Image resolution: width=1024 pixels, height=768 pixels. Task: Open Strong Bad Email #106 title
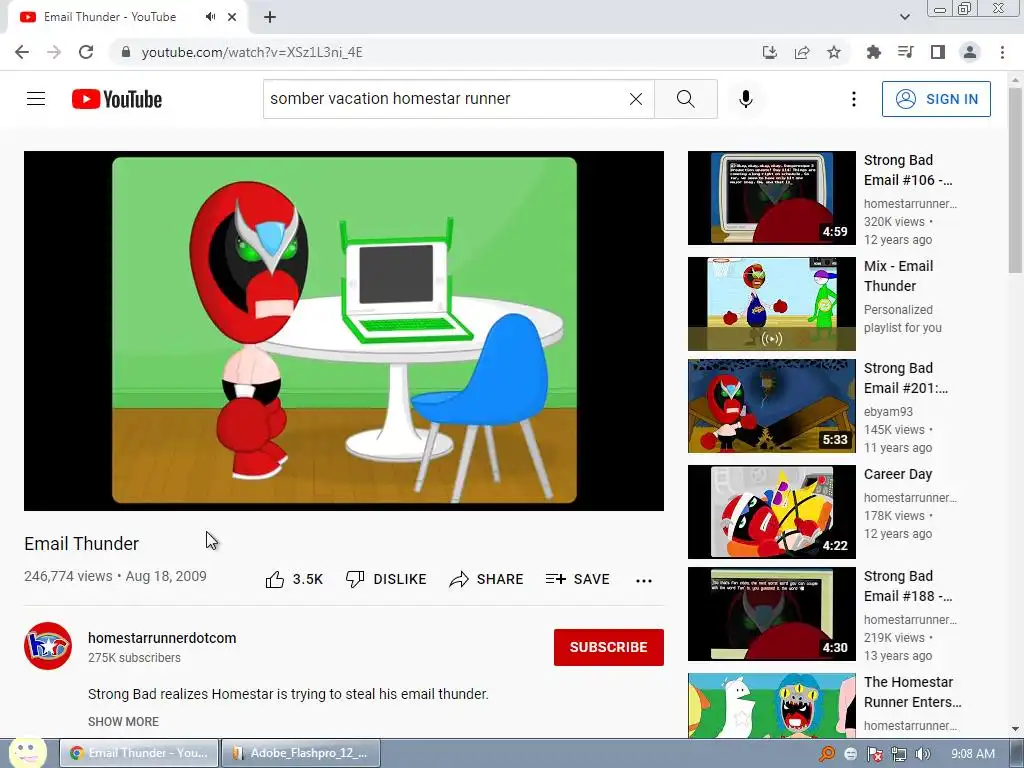click(x=908, y=170)
